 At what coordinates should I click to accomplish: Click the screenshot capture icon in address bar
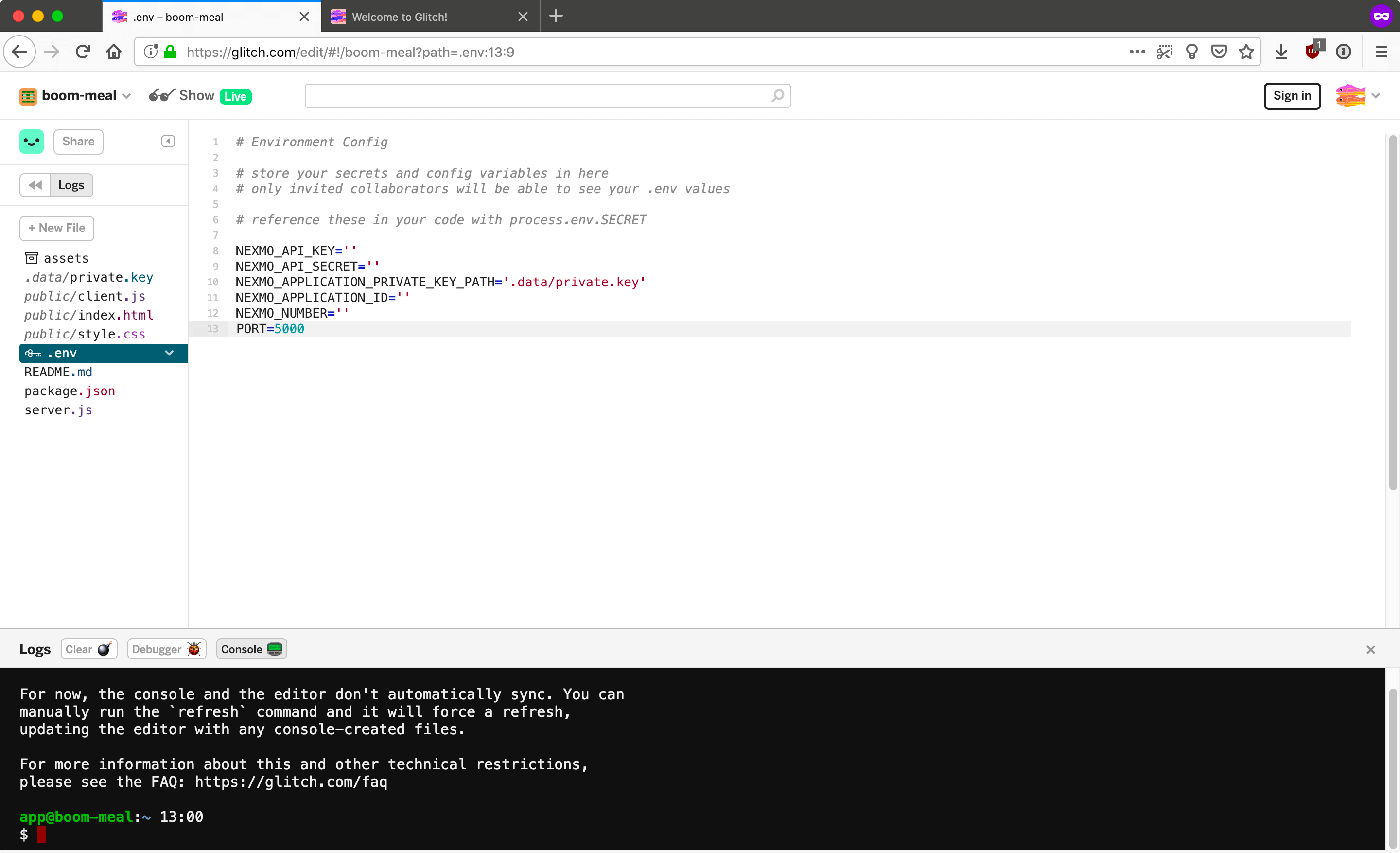pyautogui.click(x=1164, y=52)
